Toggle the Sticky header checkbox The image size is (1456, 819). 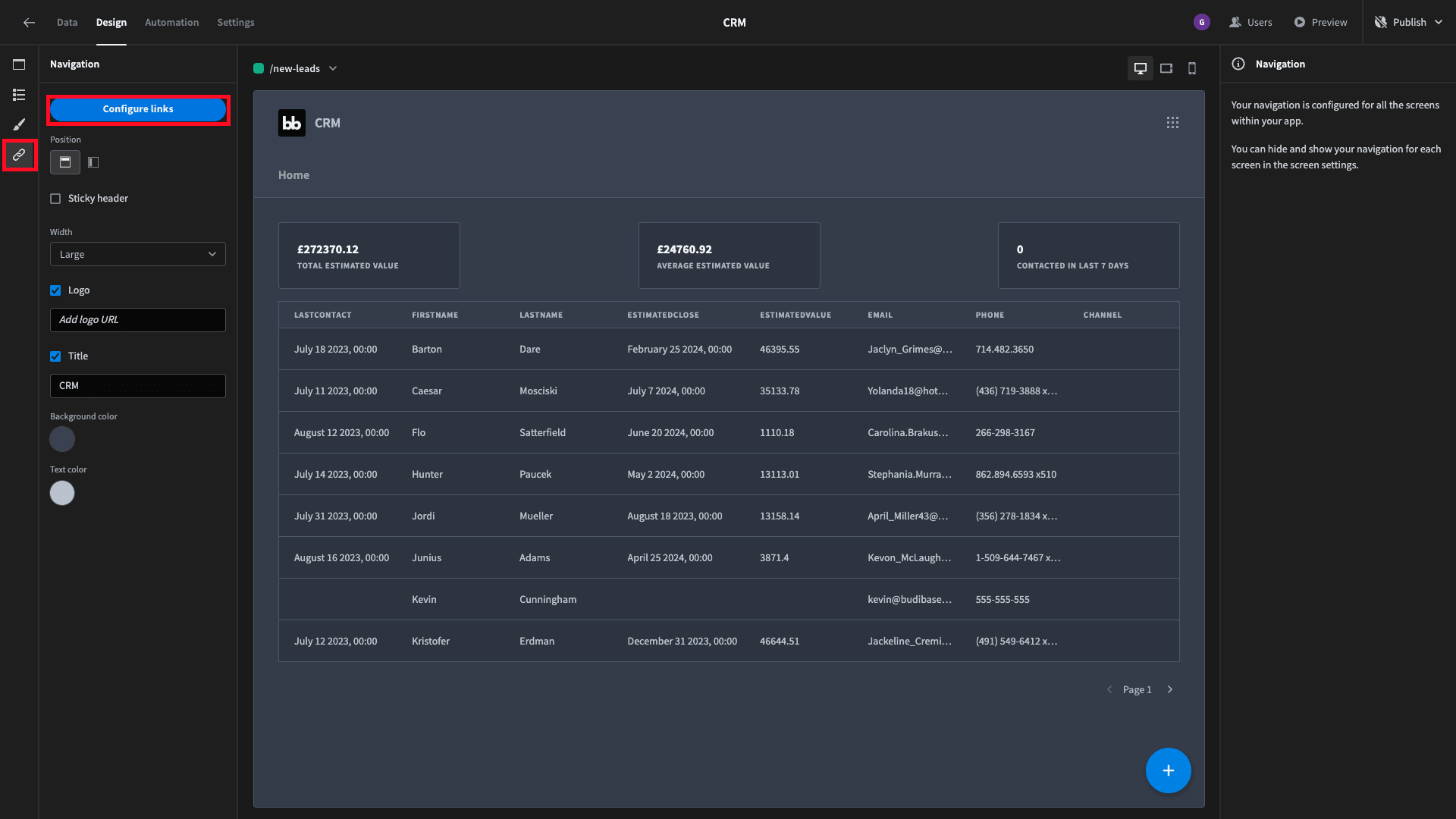(55, 199)
